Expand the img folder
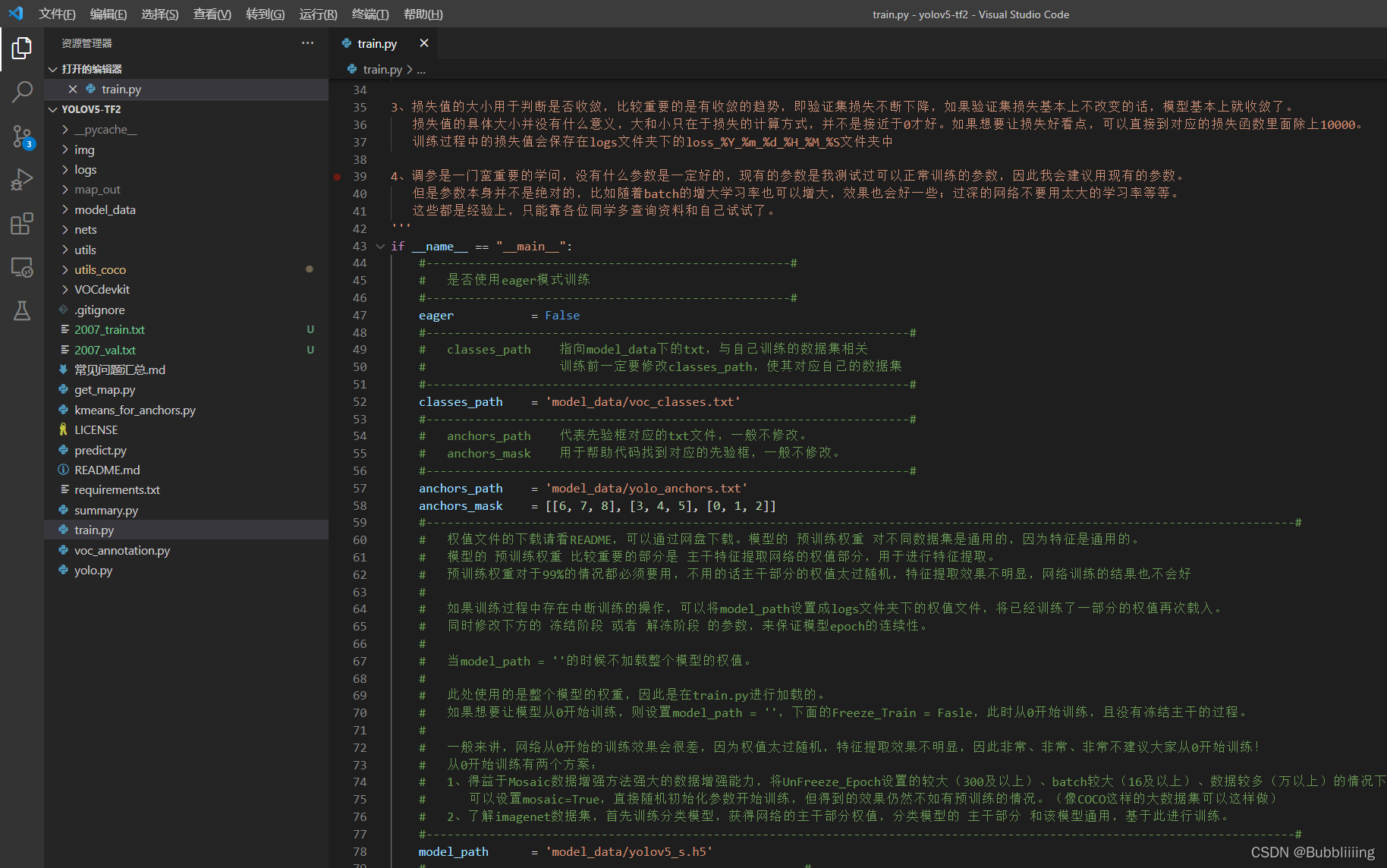Screen dimensions: 1387x868 click(x=65, y=149)
